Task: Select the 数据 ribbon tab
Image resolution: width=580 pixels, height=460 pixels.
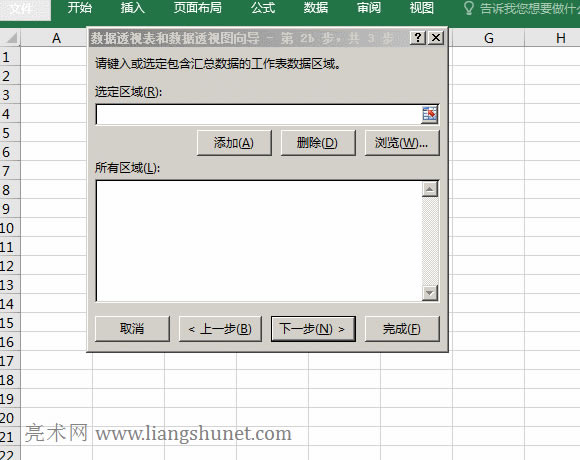Action: [x=316, y=8]
